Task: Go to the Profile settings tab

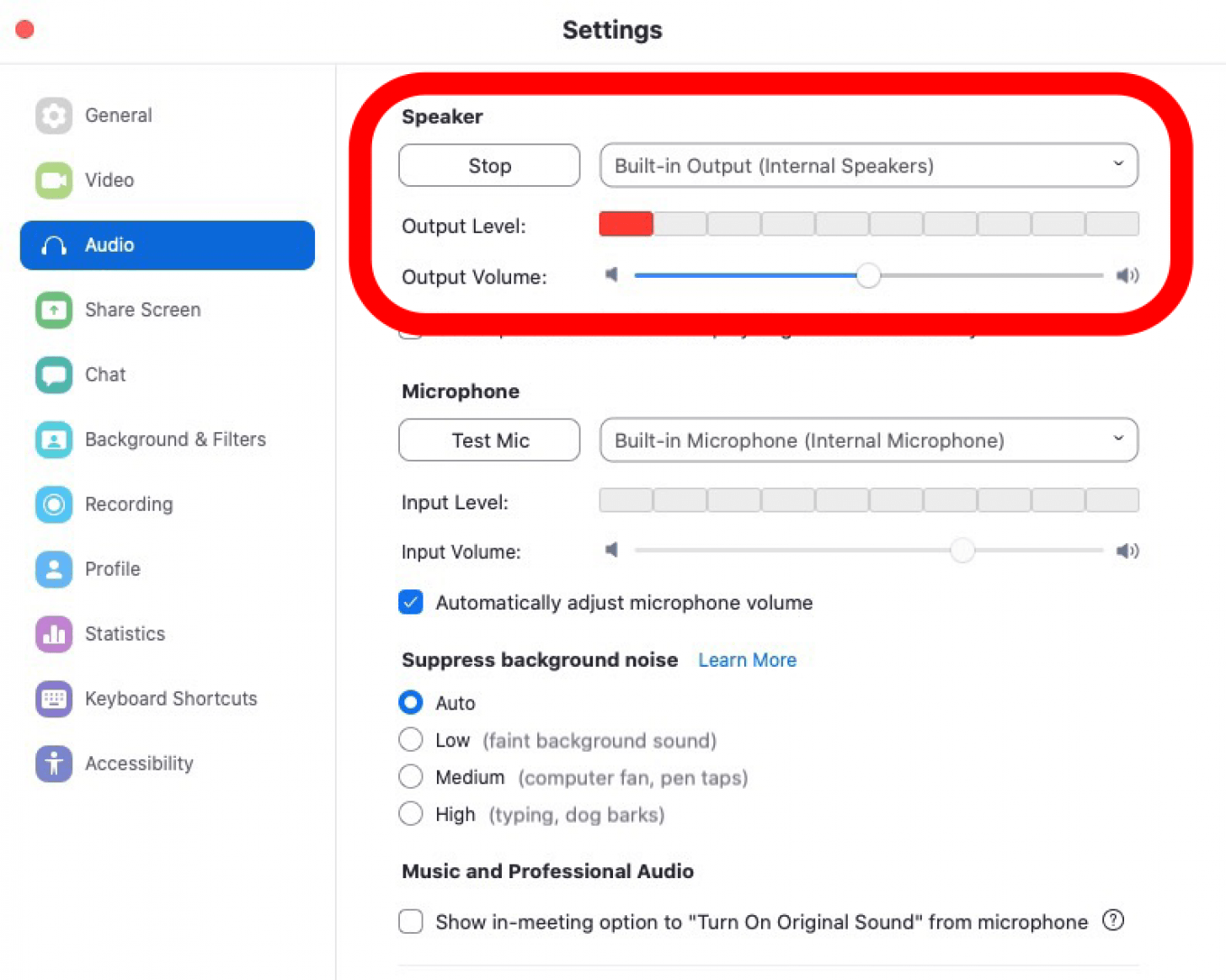Action: [113, 569]
